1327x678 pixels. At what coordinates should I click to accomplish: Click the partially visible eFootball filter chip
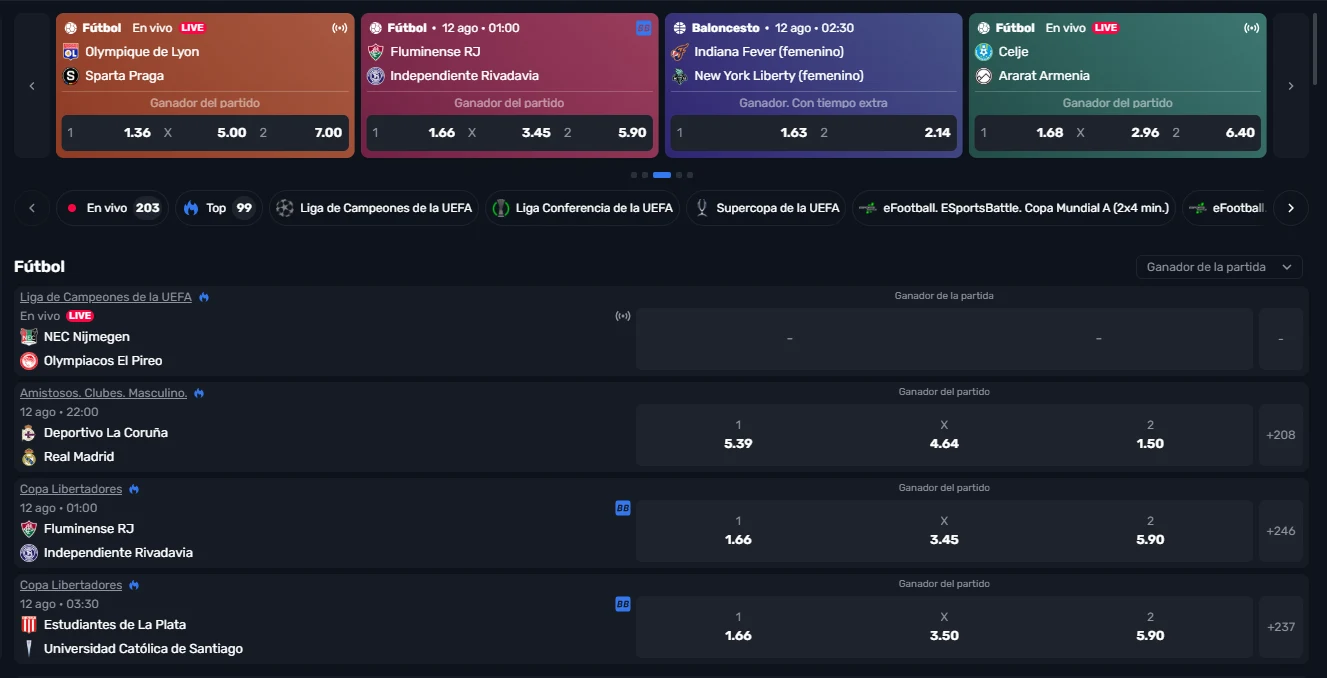pyautogui.click(x=1226, y=208)
